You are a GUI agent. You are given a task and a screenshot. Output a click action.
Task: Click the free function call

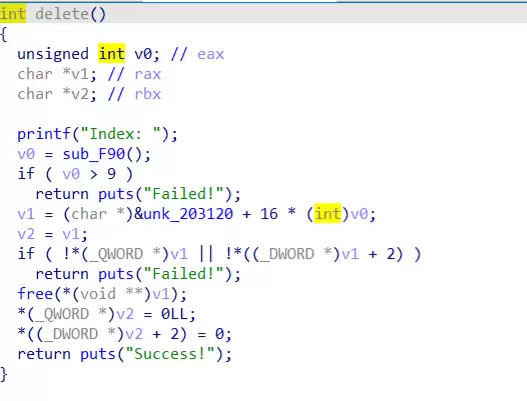35,294
